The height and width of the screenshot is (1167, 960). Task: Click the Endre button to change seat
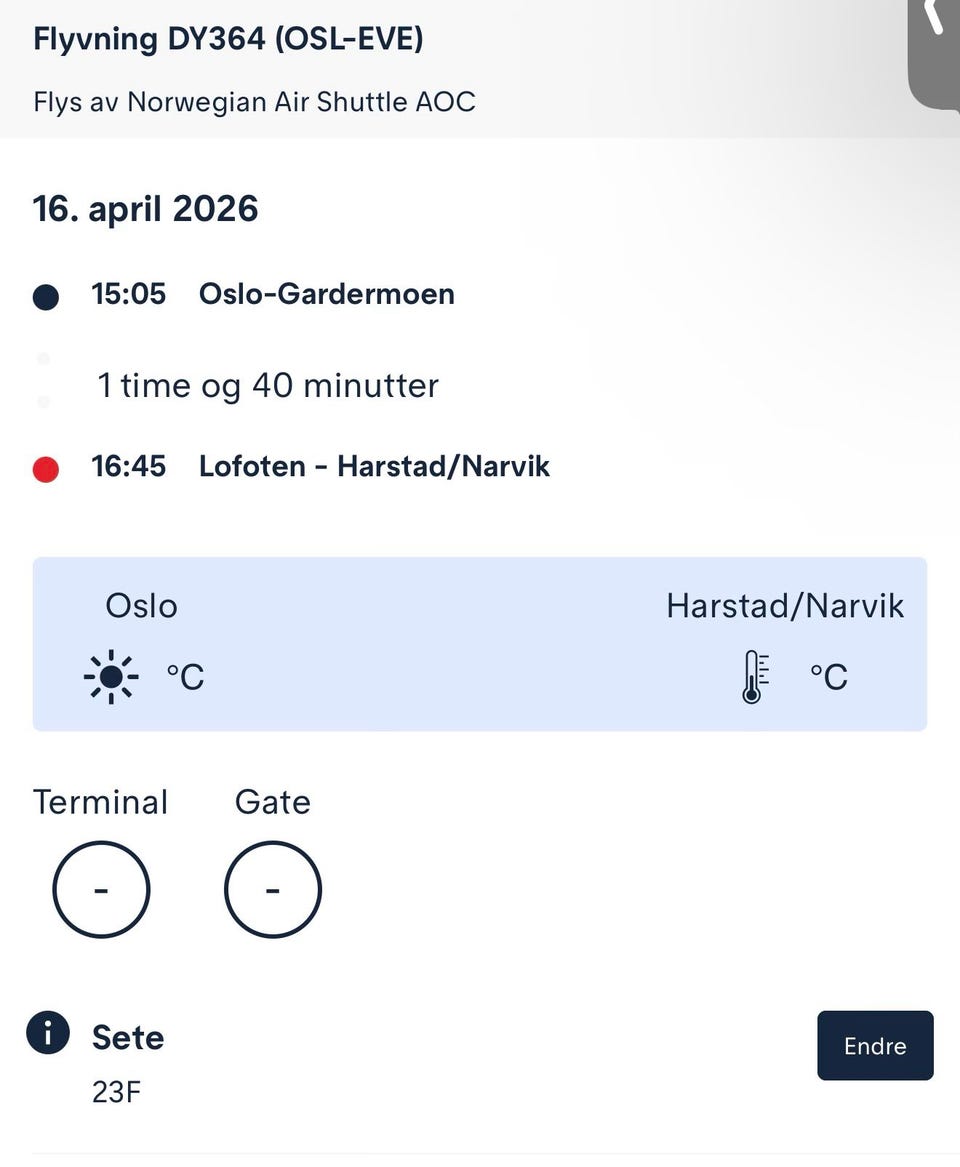875,1046
